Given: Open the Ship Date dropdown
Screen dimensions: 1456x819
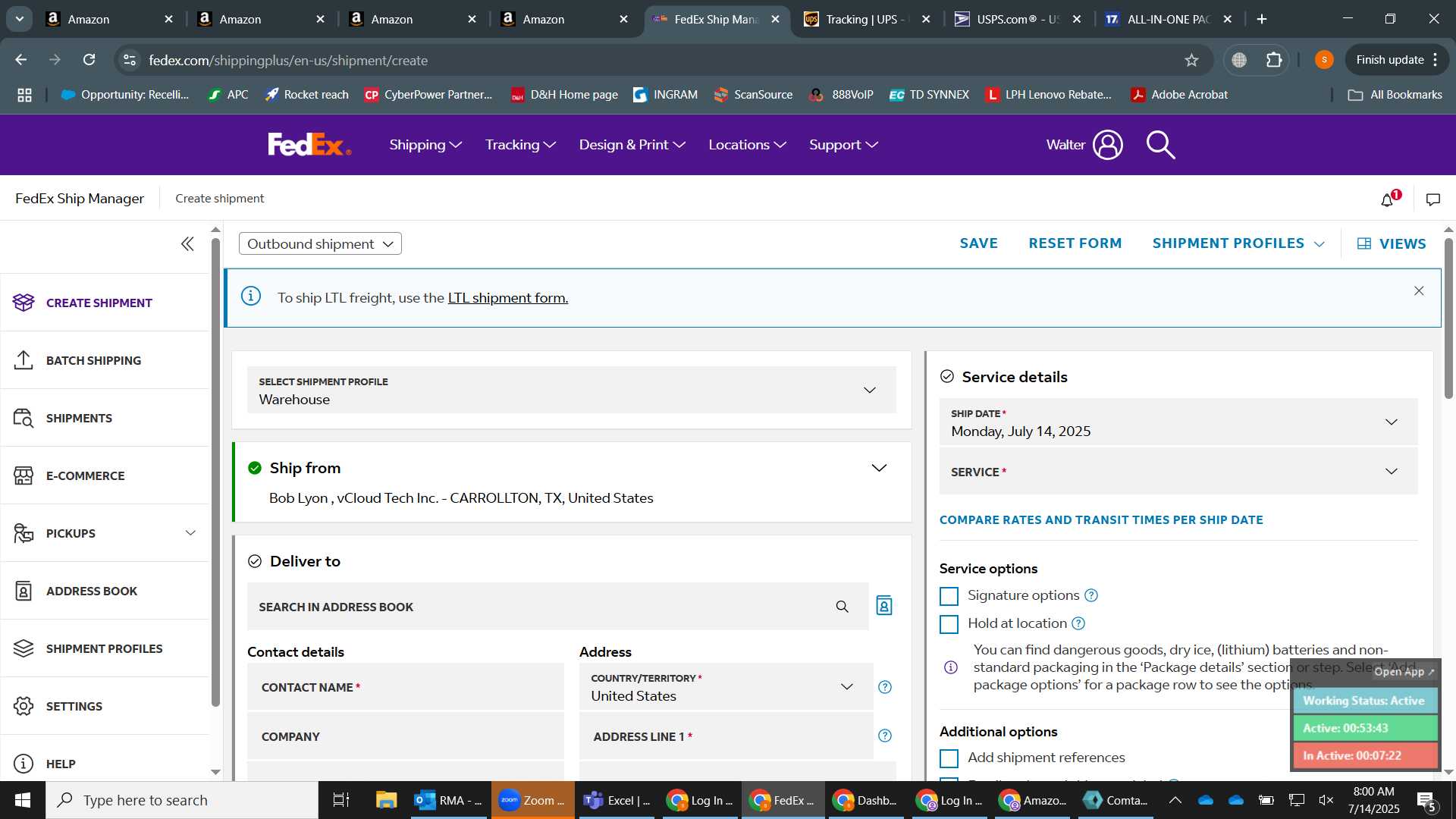Looking at the screenshot, I should (x=1178, y=422).
